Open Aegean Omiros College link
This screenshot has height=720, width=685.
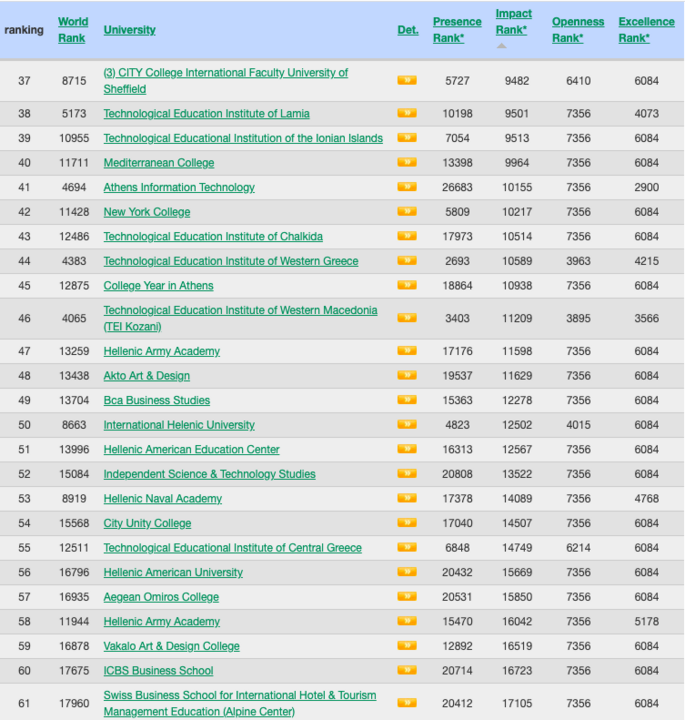[161, 597]
